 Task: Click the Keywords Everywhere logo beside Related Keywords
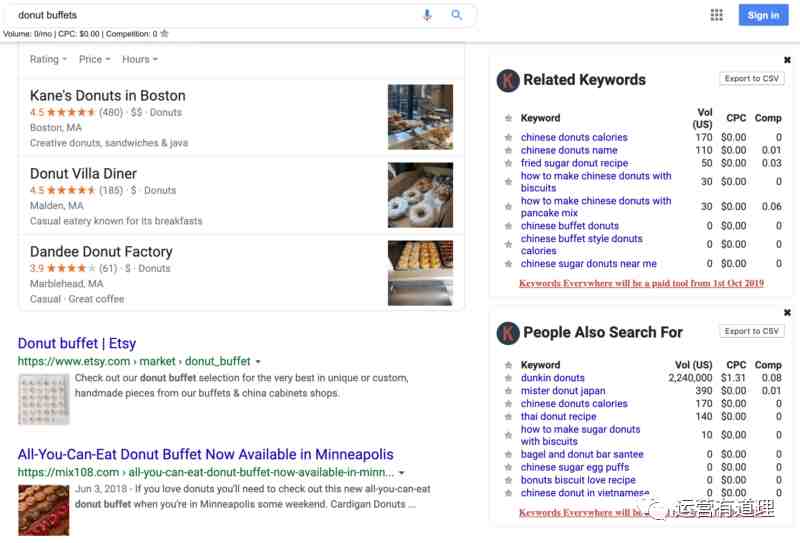coord(508,80)
